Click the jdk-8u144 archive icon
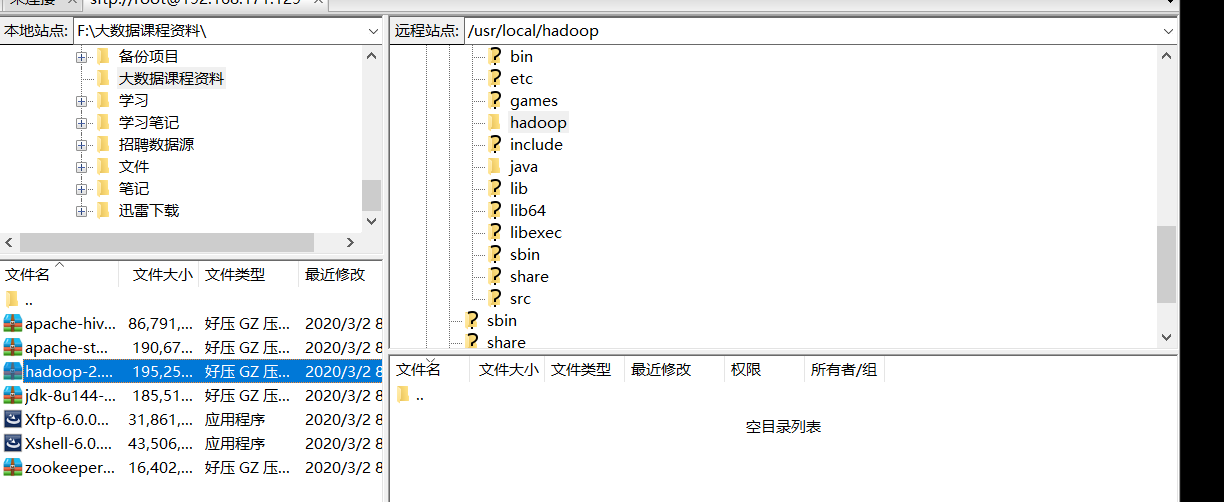Image resolution: width=1224 pixels, height=502 pixels. point(12,395)
